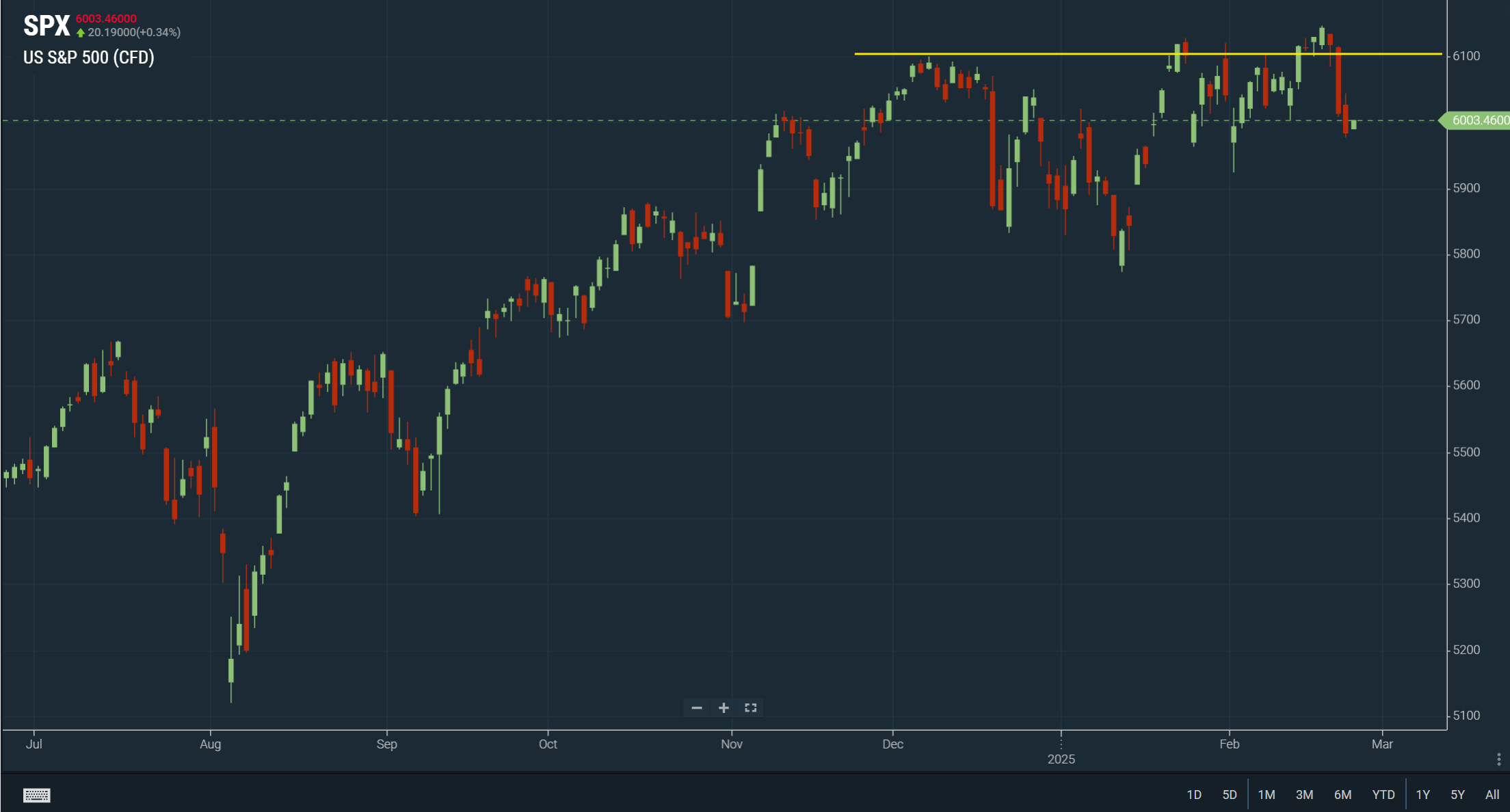The height and width of the screenshot is (812, 1510).
Task: Zoom out using the minus icon
Action: tap(697, 707)
